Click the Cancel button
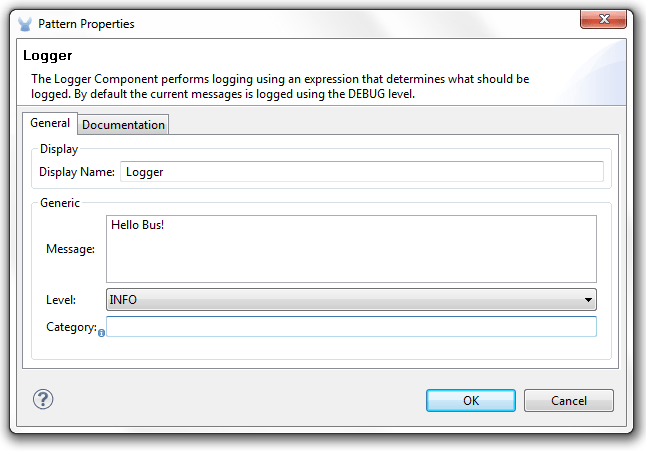The width and height of the screenshot is (646, 451). pos(568,401)
